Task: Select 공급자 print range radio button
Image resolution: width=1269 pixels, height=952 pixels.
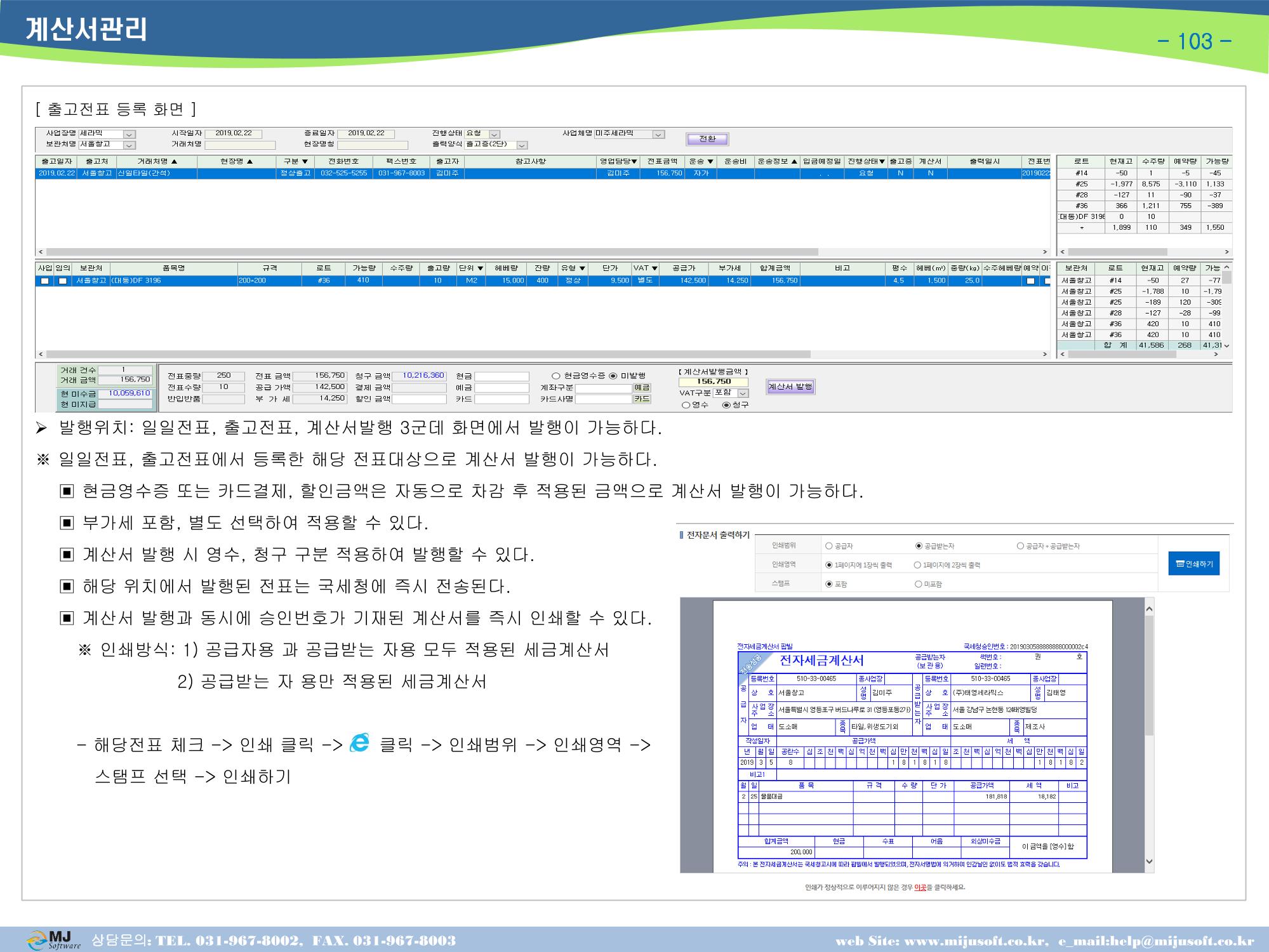Action: (x=828, y=546)
